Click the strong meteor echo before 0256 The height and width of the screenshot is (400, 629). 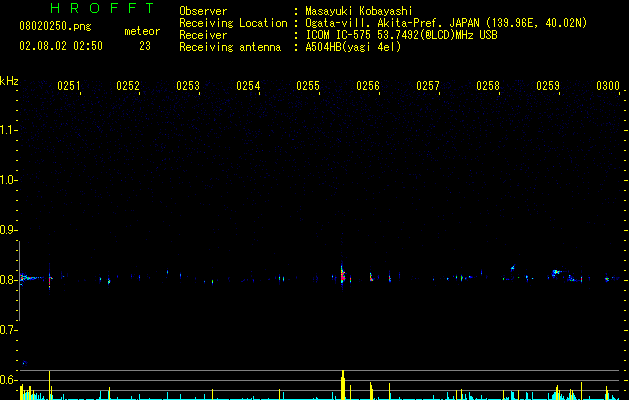(x=343, y=274)
